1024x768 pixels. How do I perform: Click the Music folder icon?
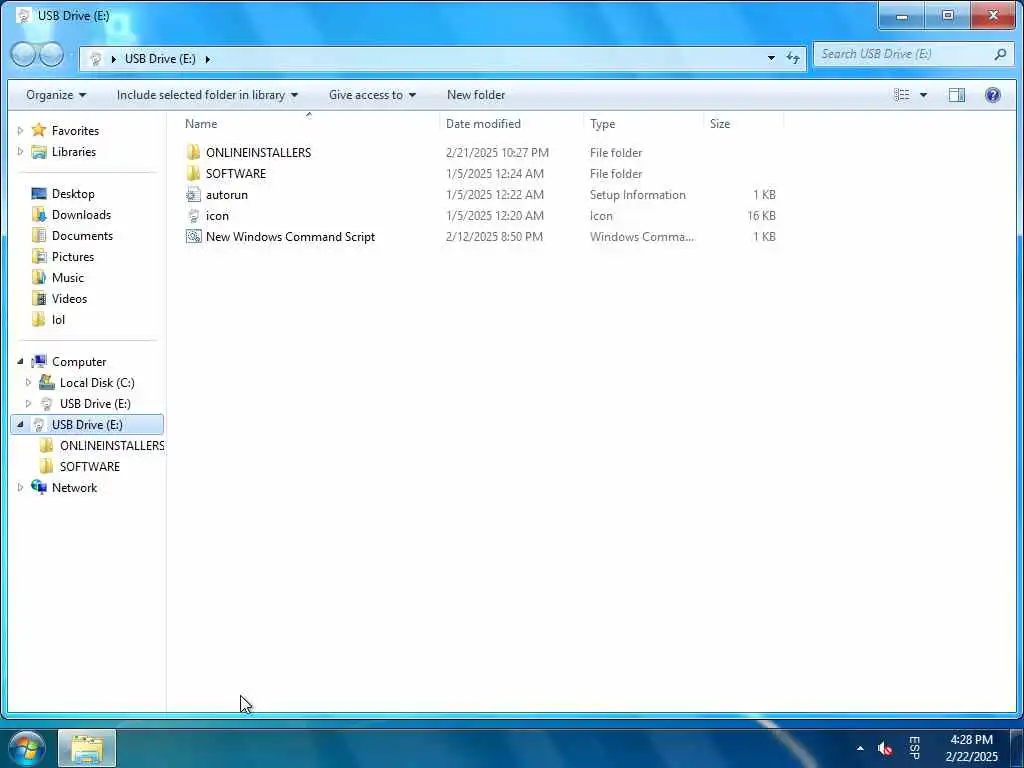39,277
